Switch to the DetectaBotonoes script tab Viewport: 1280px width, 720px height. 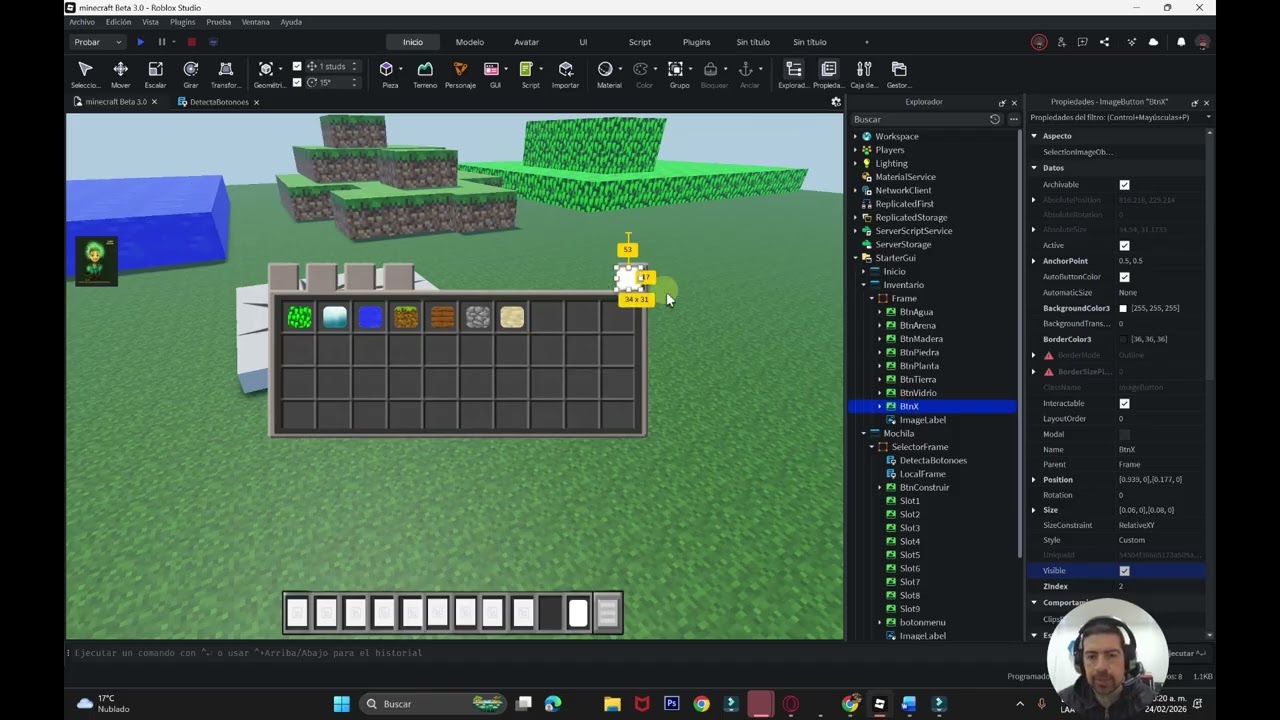point(219,102)
